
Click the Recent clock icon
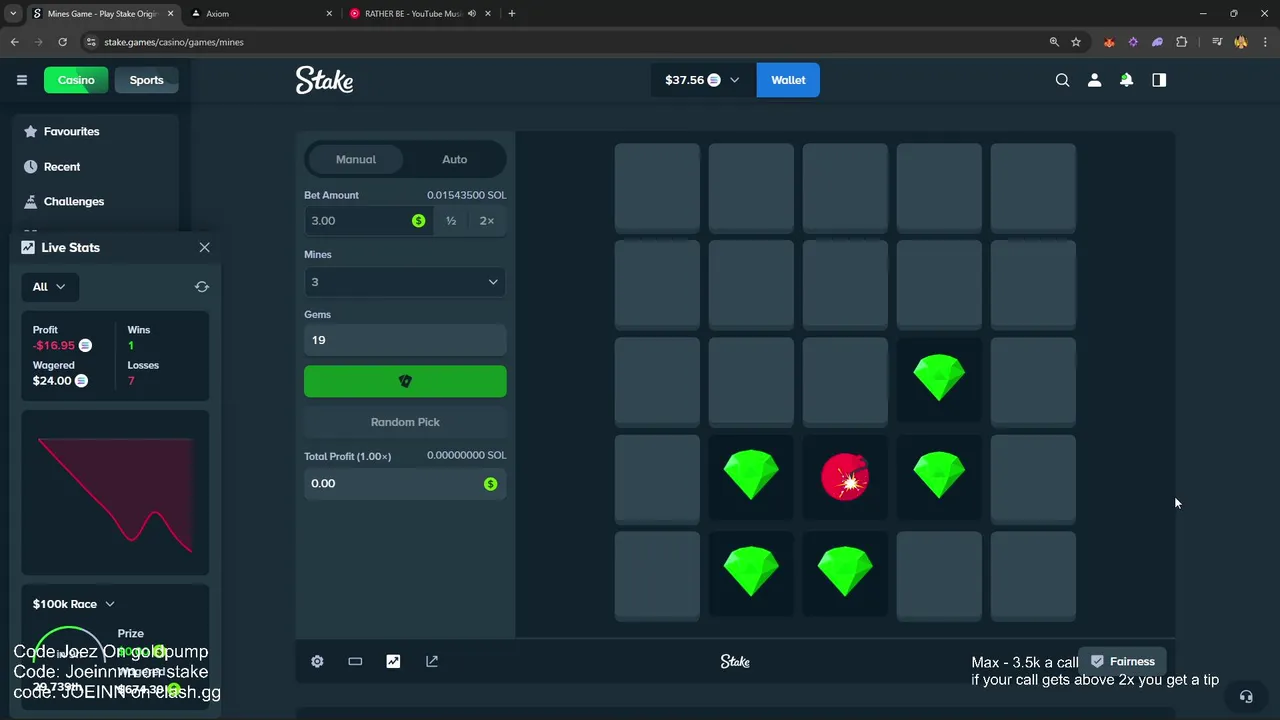point(30,166)
